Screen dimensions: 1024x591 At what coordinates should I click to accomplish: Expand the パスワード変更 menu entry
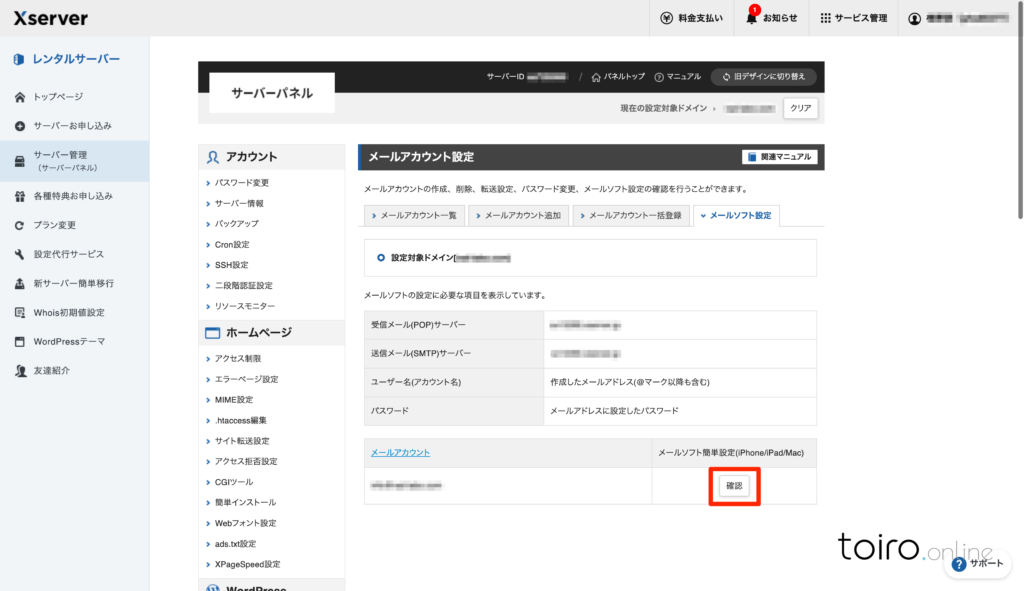pos(241,183)
